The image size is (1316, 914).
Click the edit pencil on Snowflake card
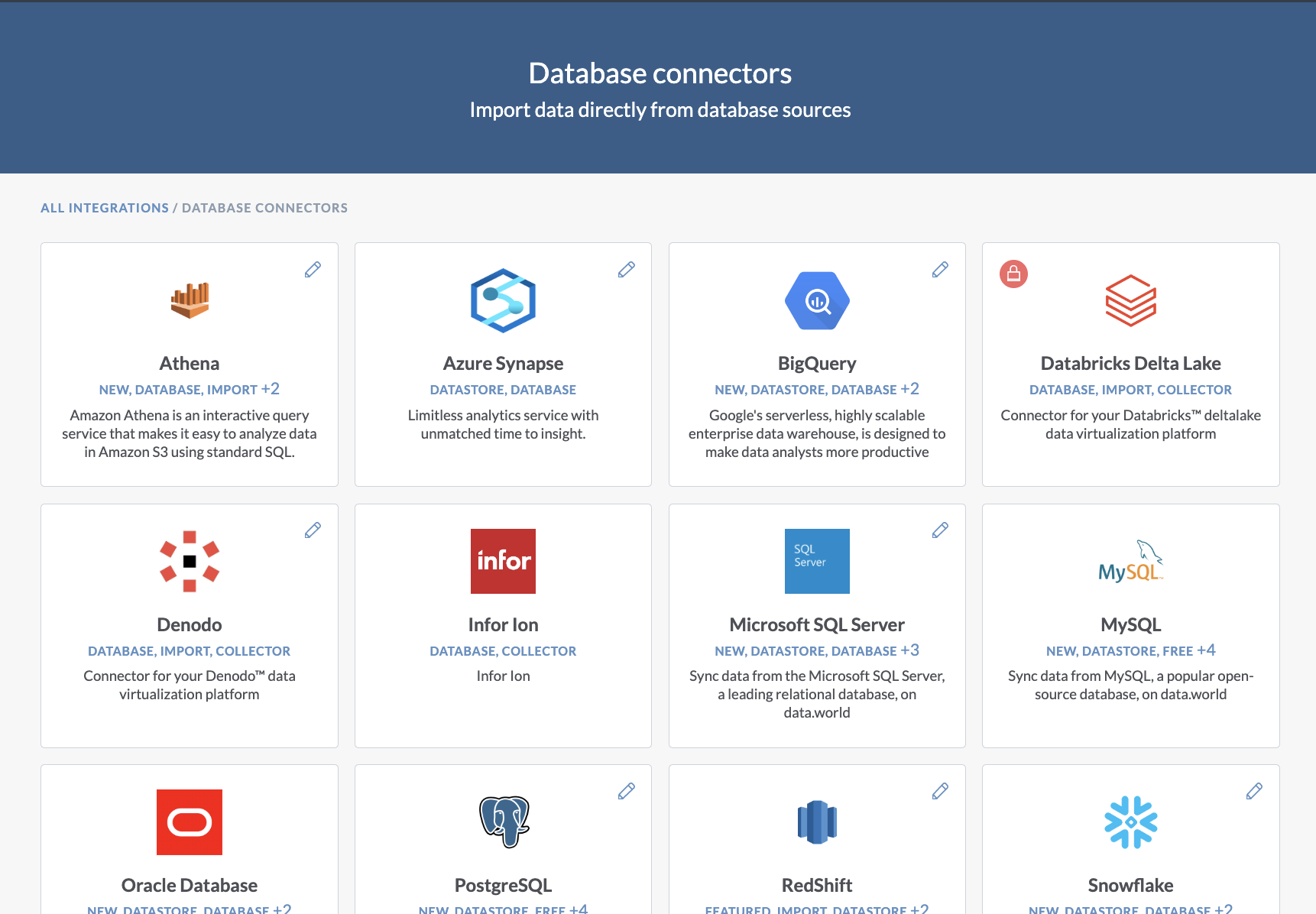click(1254, 791)
